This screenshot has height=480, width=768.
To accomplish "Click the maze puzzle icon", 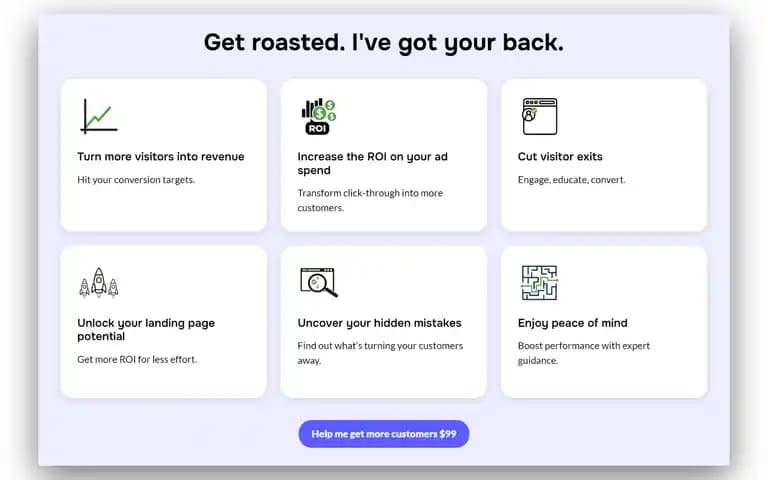I will coord(539,283).
